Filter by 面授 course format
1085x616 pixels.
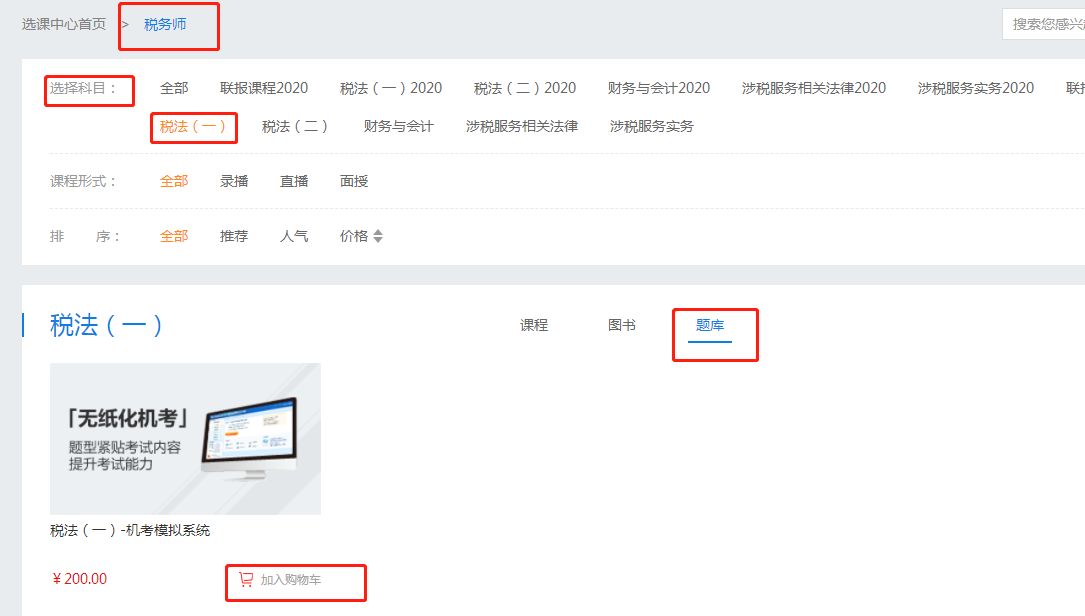[354, 181]
